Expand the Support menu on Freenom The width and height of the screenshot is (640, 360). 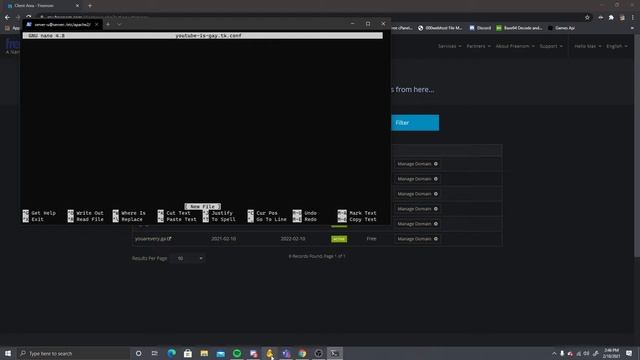pyautogui.click(x=551, y=46)
